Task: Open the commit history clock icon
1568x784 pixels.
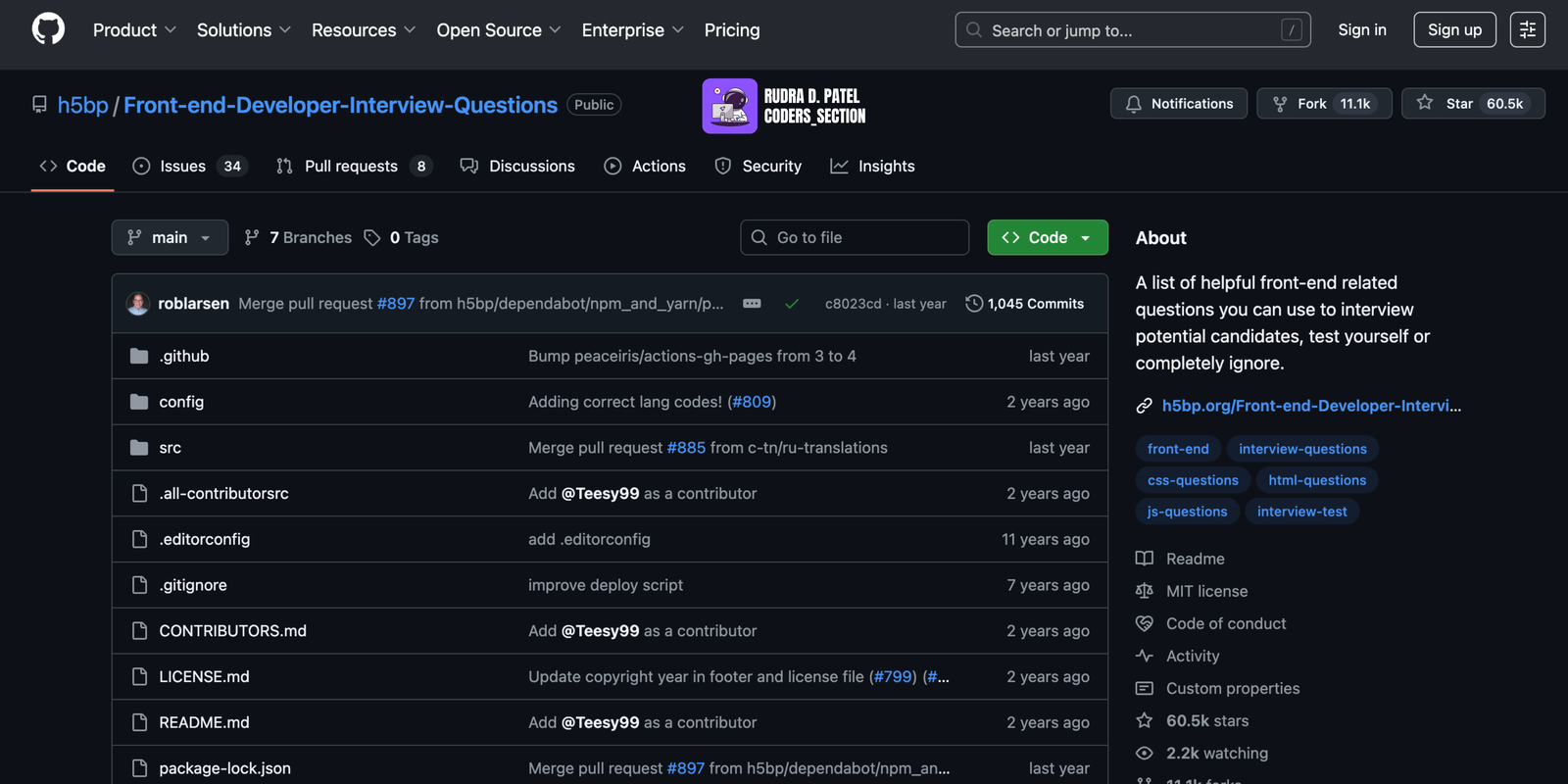Action: [973, 304]
